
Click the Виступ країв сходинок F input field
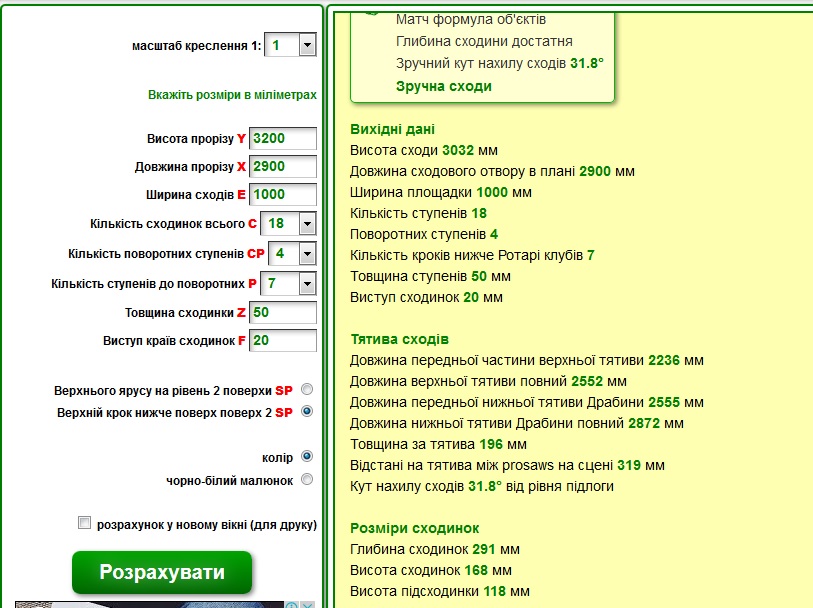[x=283, y=340]
